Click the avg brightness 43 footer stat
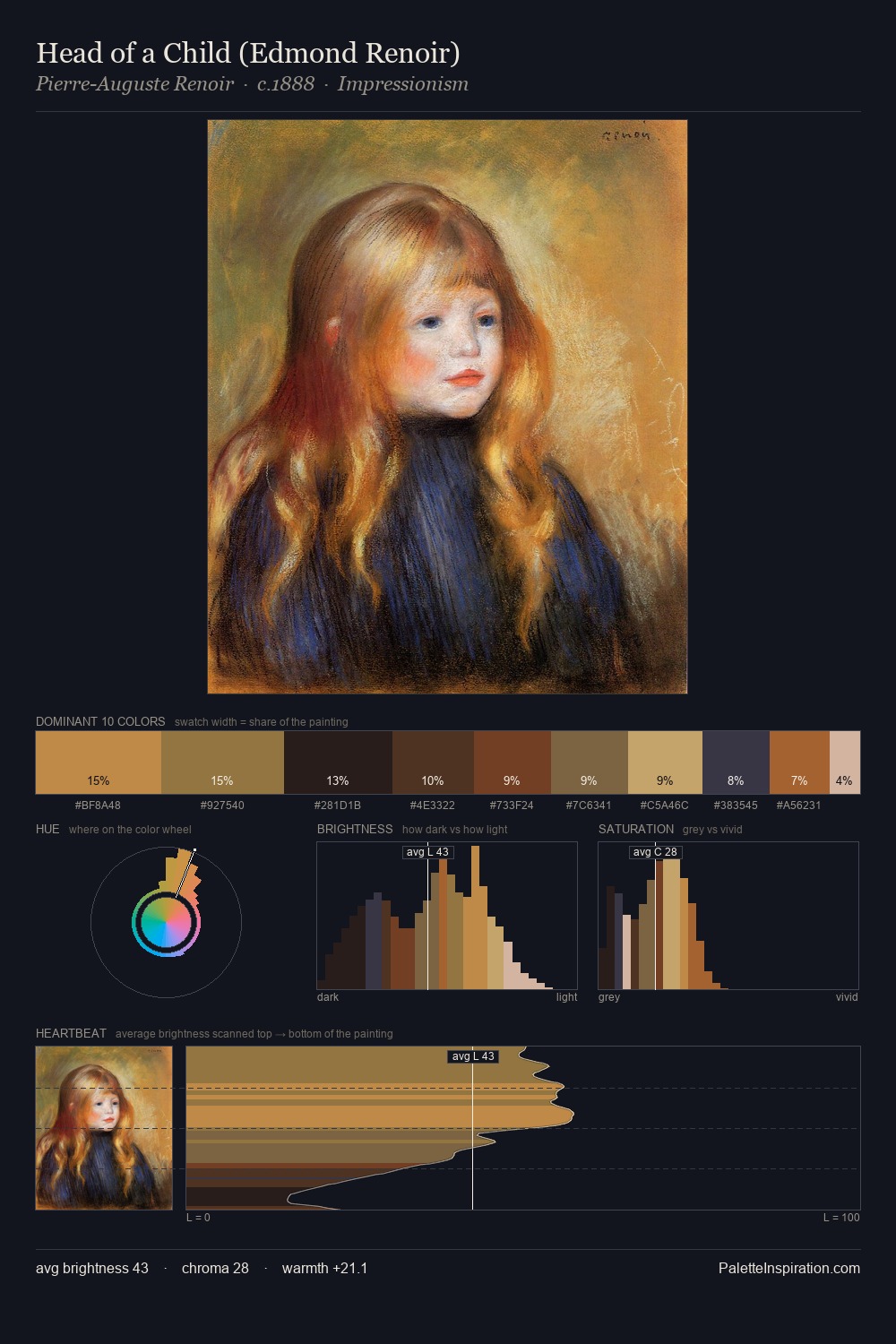 click(x=92, y=1268)
